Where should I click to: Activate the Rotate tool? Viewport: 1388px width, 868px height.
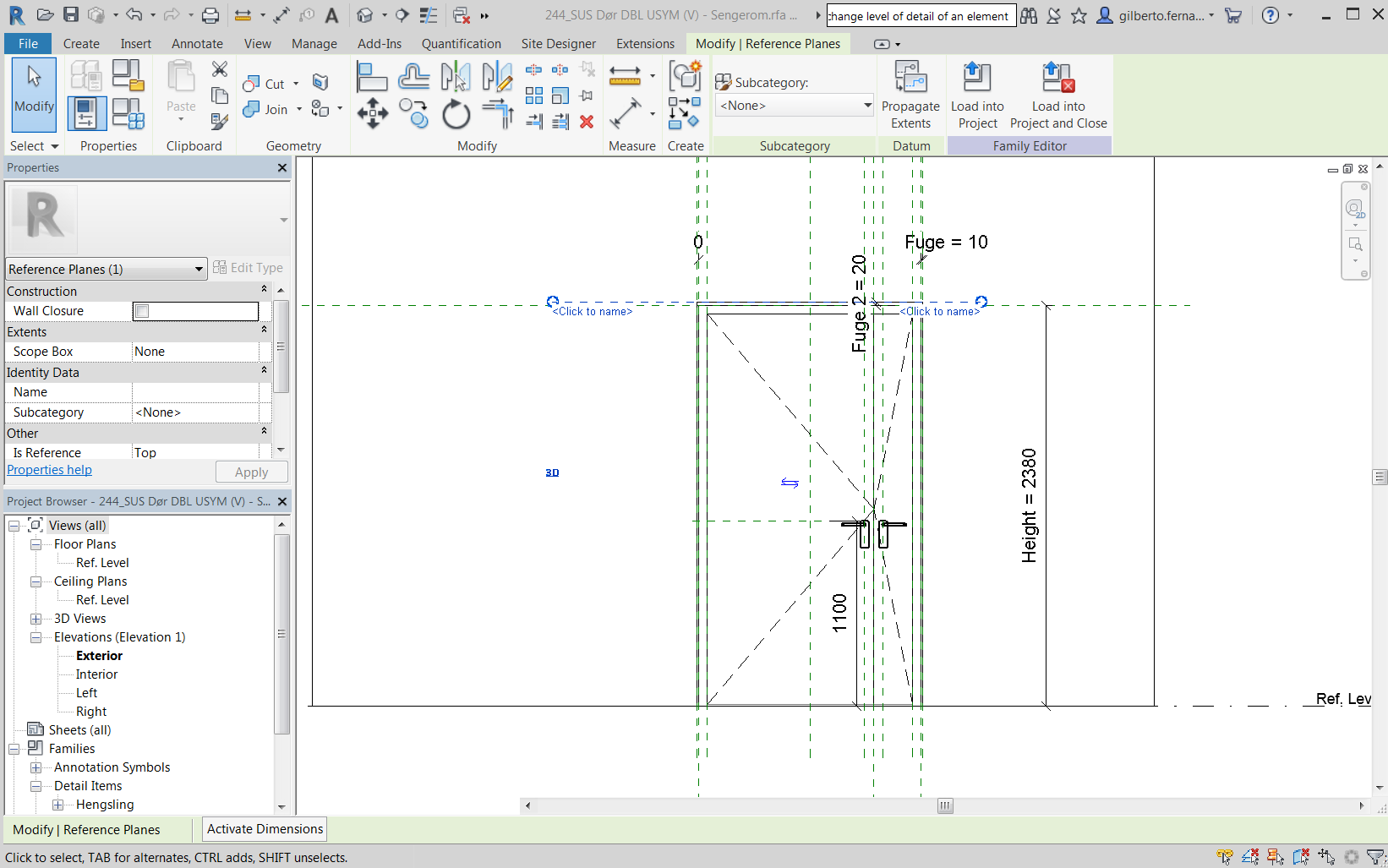pos(455,113)
